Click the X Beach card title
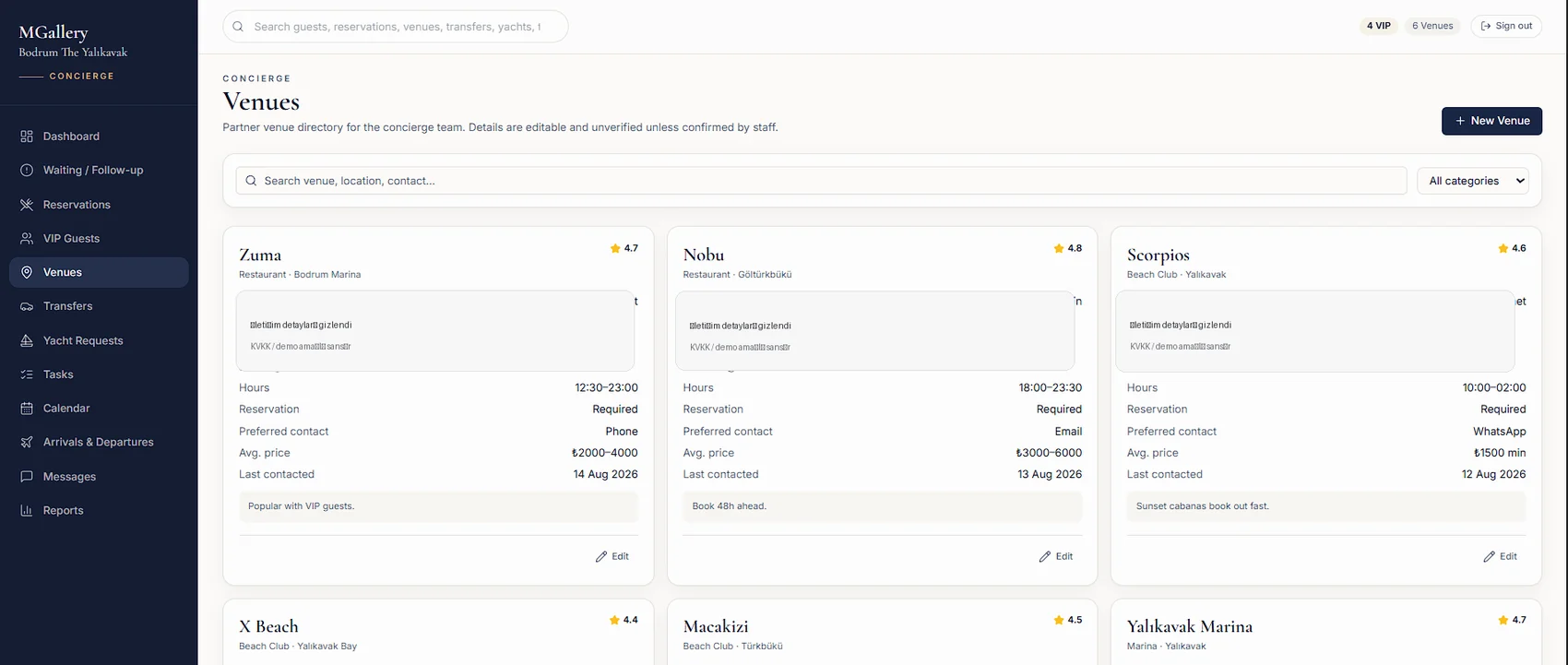The width and height of the screenshot is (1568, 665). point(268,627)
